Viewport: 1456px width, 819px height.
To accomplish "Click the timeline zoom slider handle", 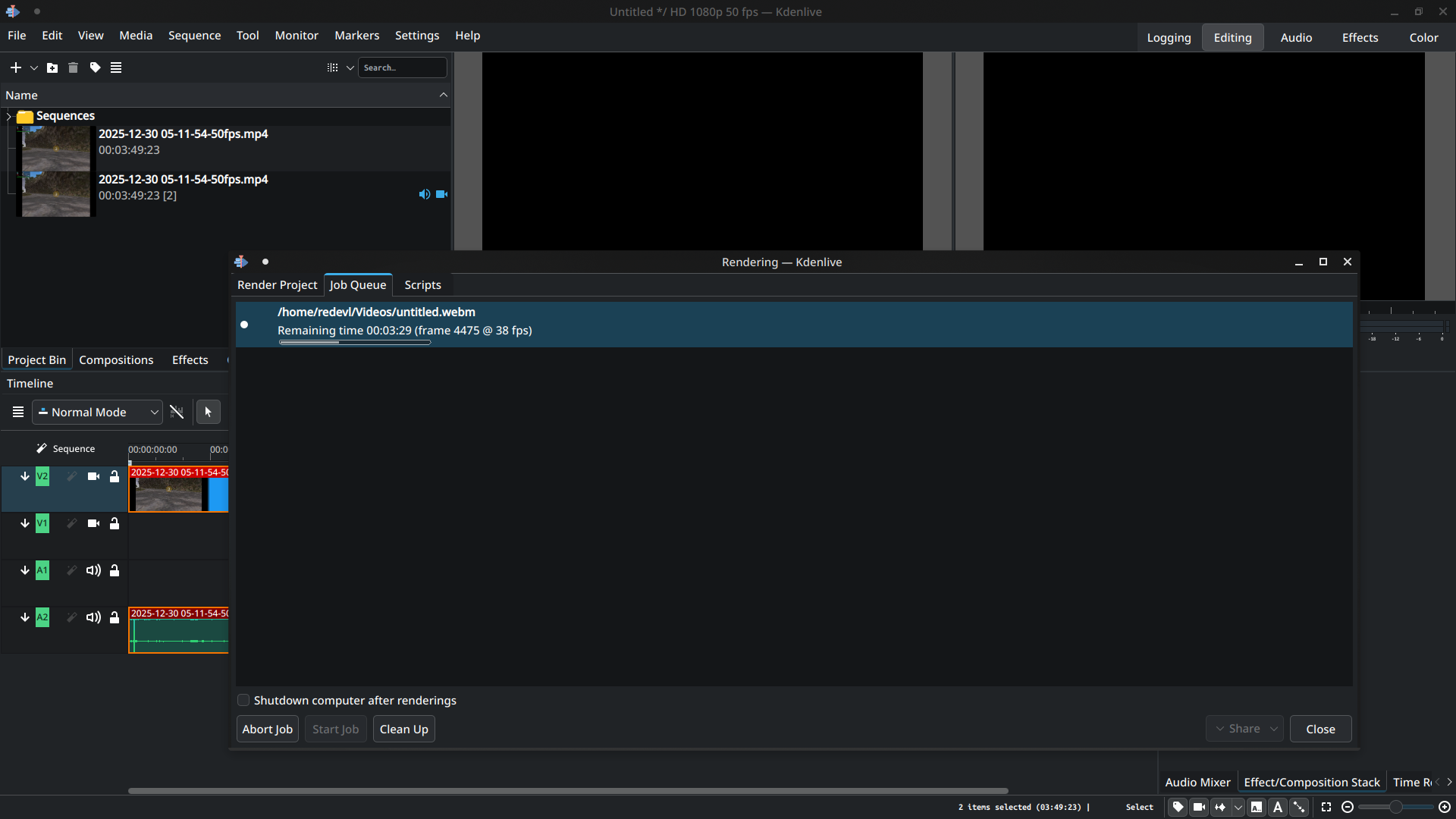I will (x=1395, y=807).
